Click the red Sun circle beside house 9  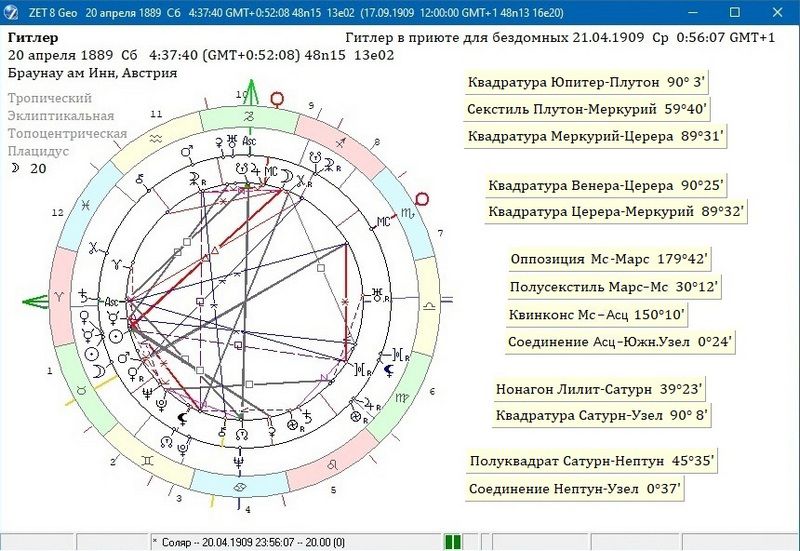coord(278,98)
